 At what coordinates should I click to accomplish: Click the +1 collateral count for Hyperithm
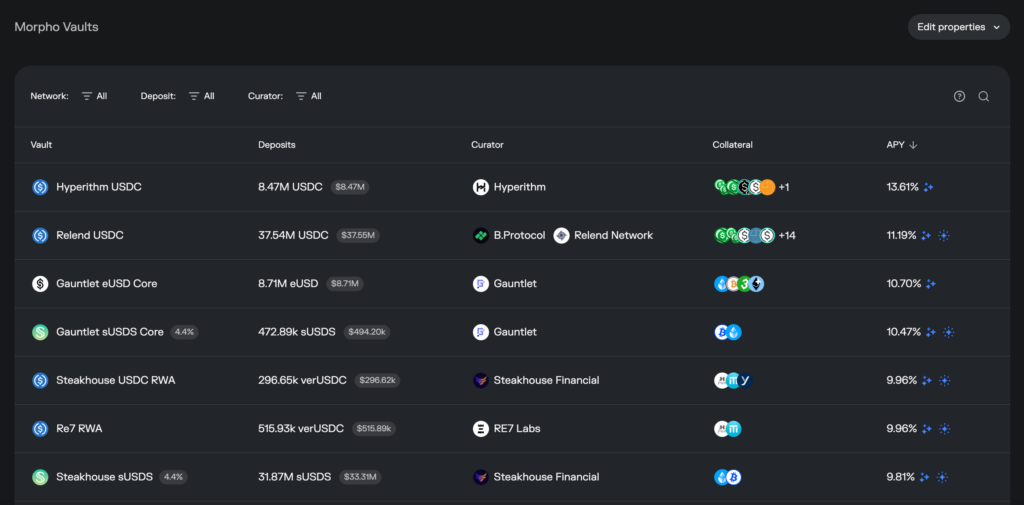click(x=784, y=187)
